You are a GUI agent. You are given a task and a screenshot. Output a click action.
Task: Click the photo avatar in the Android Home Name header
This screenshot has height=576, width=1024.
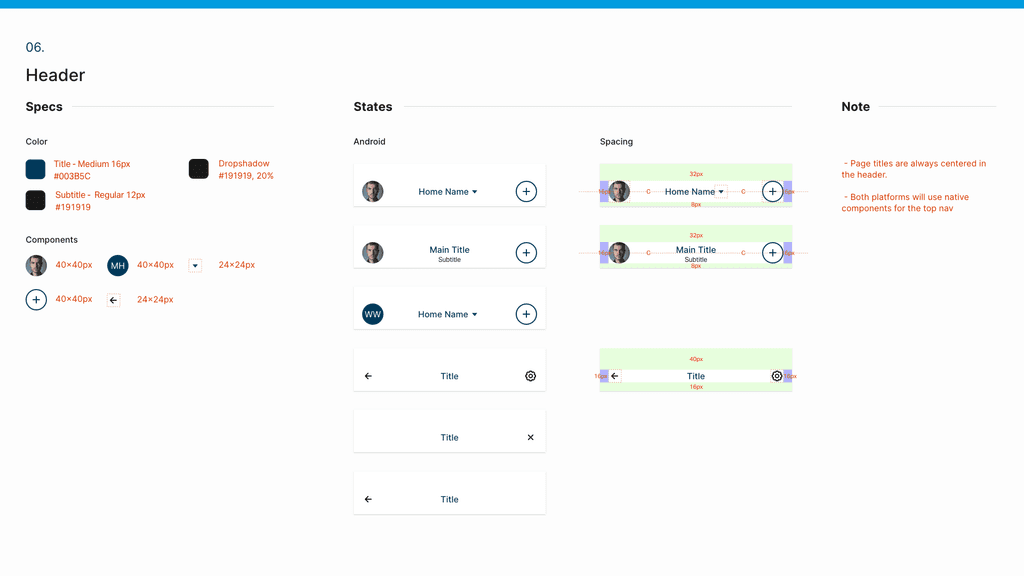[x=373, y=191]
